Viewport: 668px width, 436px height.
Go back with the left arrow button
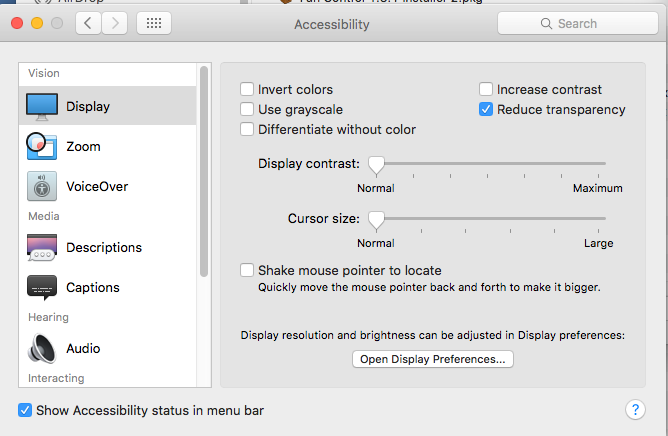pyautogui.click(x=89, y=23)
